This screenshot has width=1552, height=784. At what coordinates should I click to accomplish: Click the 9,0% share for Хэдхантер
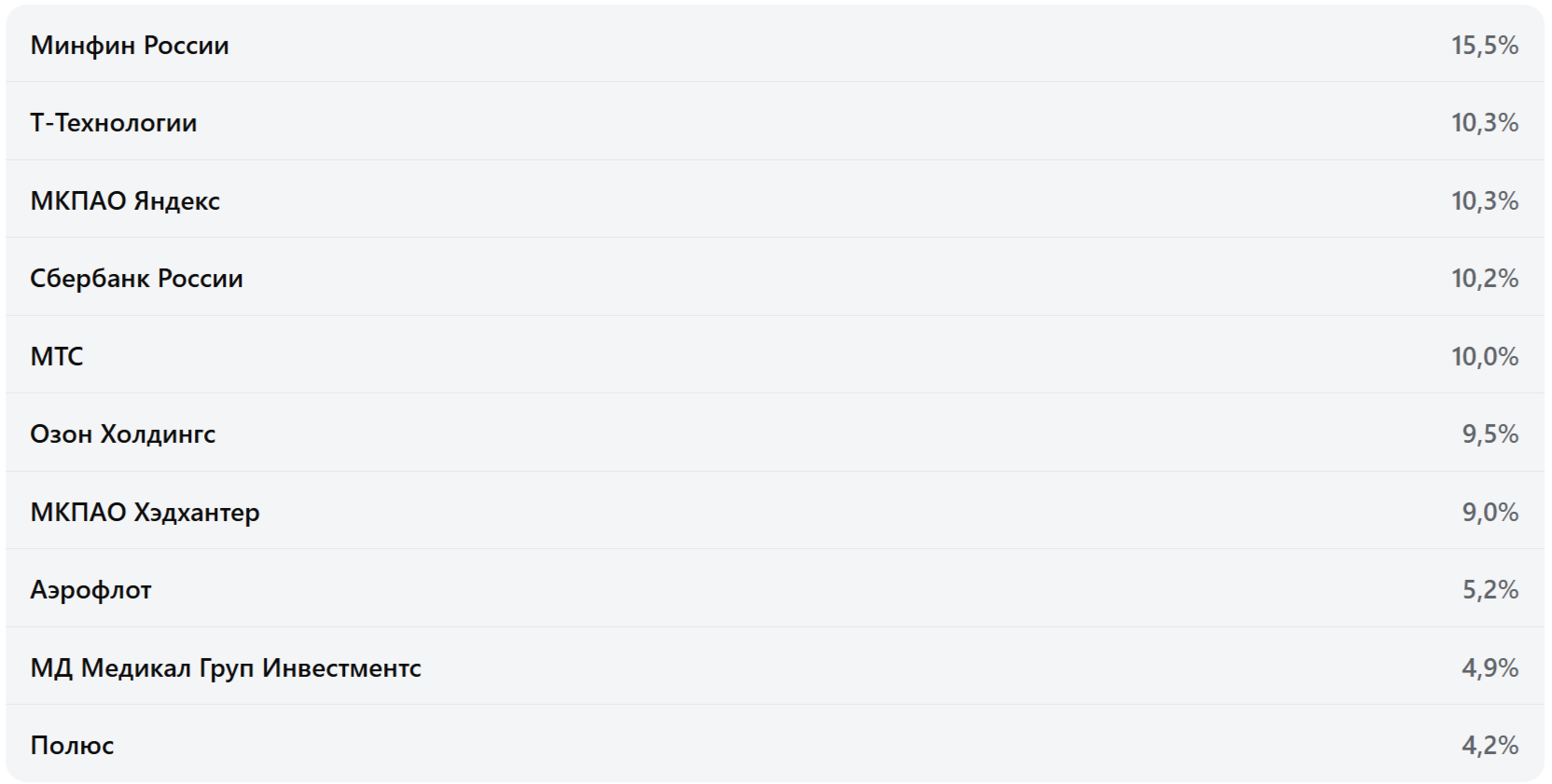point(1490,512)
